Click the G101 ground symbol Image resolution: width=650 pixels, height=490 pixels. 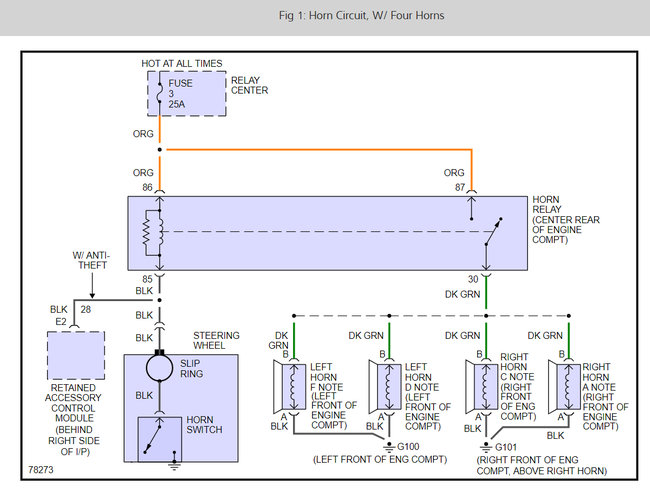(x=486, y=447)
